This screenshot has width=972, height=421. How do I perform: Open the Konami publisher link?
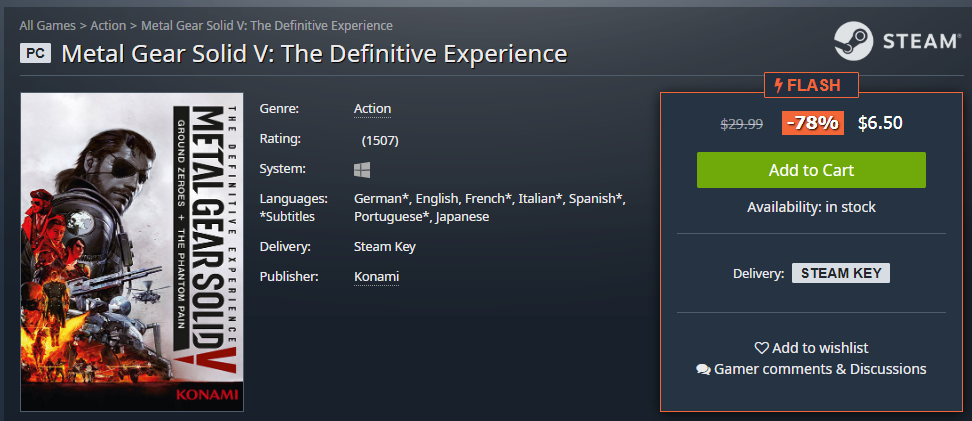(x=376, y=277)
